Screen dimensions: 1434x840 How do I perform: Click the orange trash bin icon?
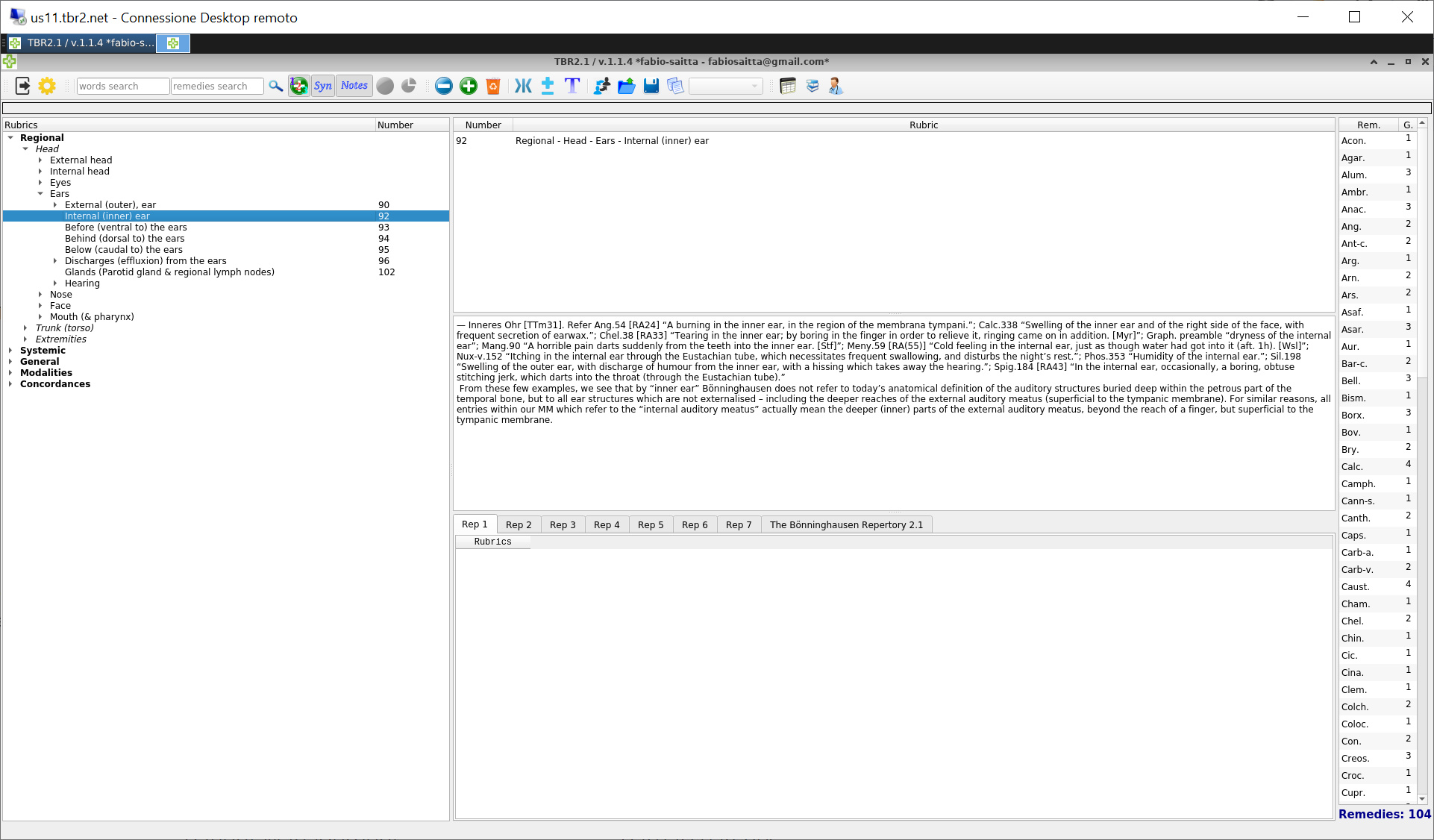pos(493,86)
